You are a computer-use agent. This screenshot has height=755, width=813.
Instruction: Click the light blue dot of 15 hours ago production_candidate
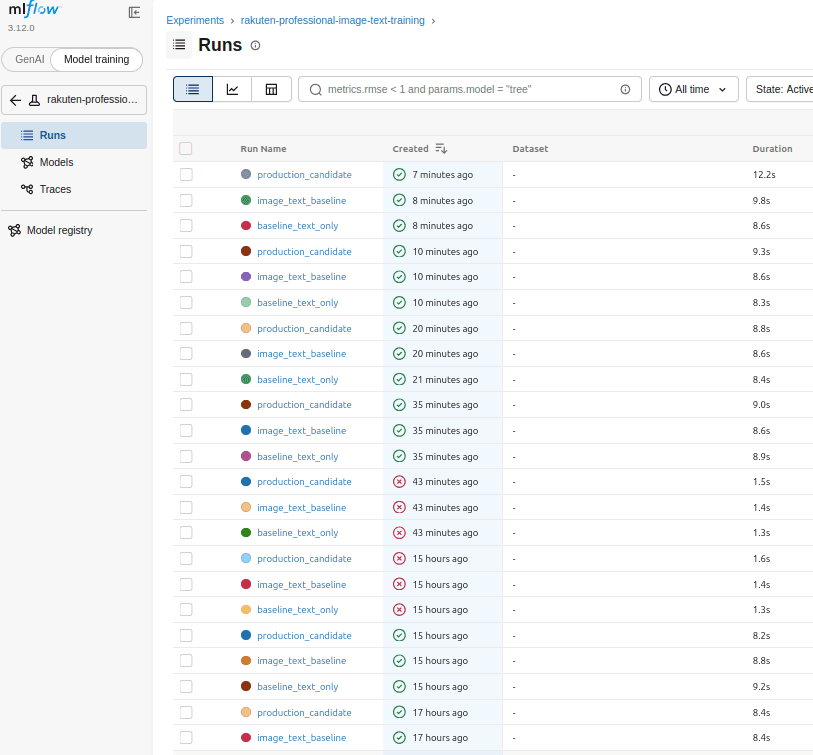246,558
